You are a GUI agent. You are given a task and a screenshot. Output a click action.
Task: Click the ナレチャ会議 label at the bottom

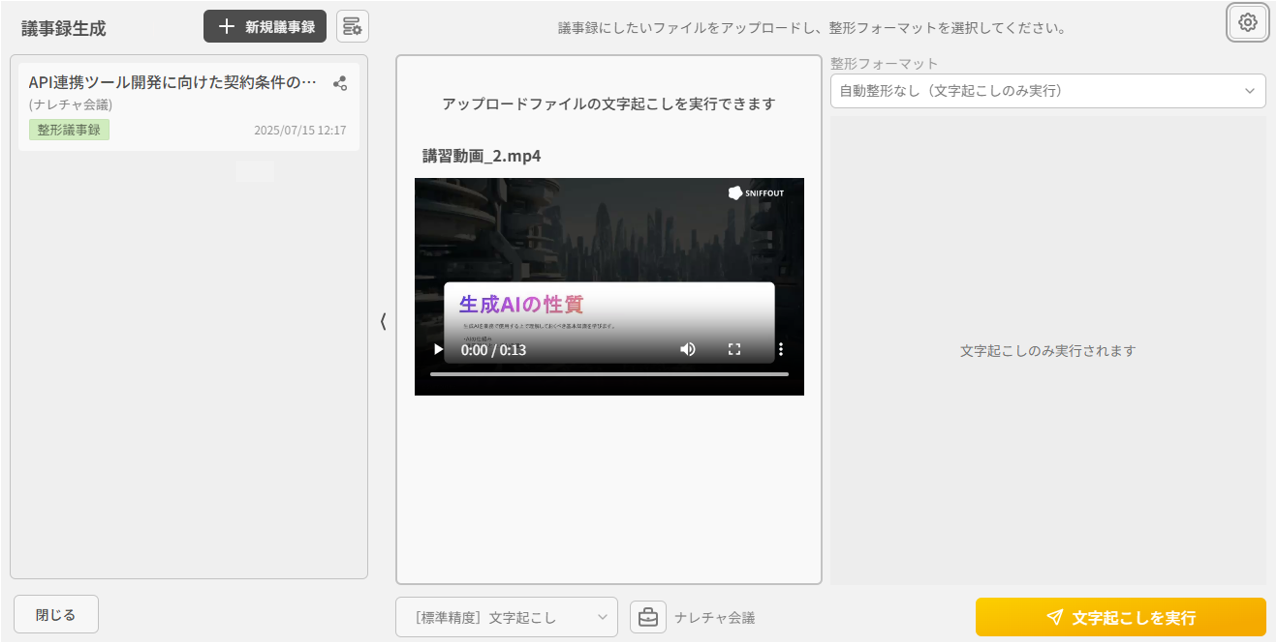714,618
